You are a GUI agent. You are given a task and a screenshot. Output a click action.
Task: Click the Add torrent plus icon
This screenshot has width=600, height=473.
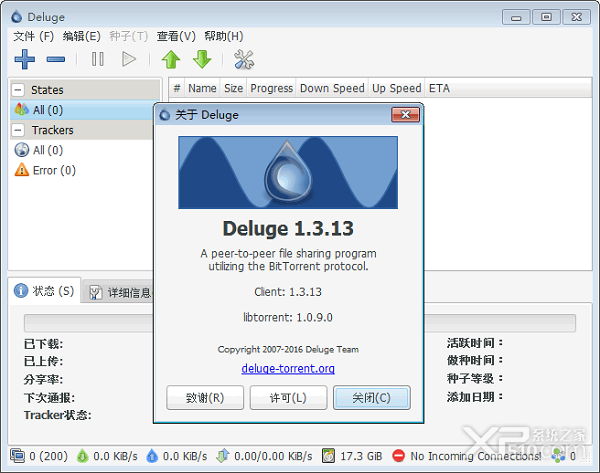point(24,59)
